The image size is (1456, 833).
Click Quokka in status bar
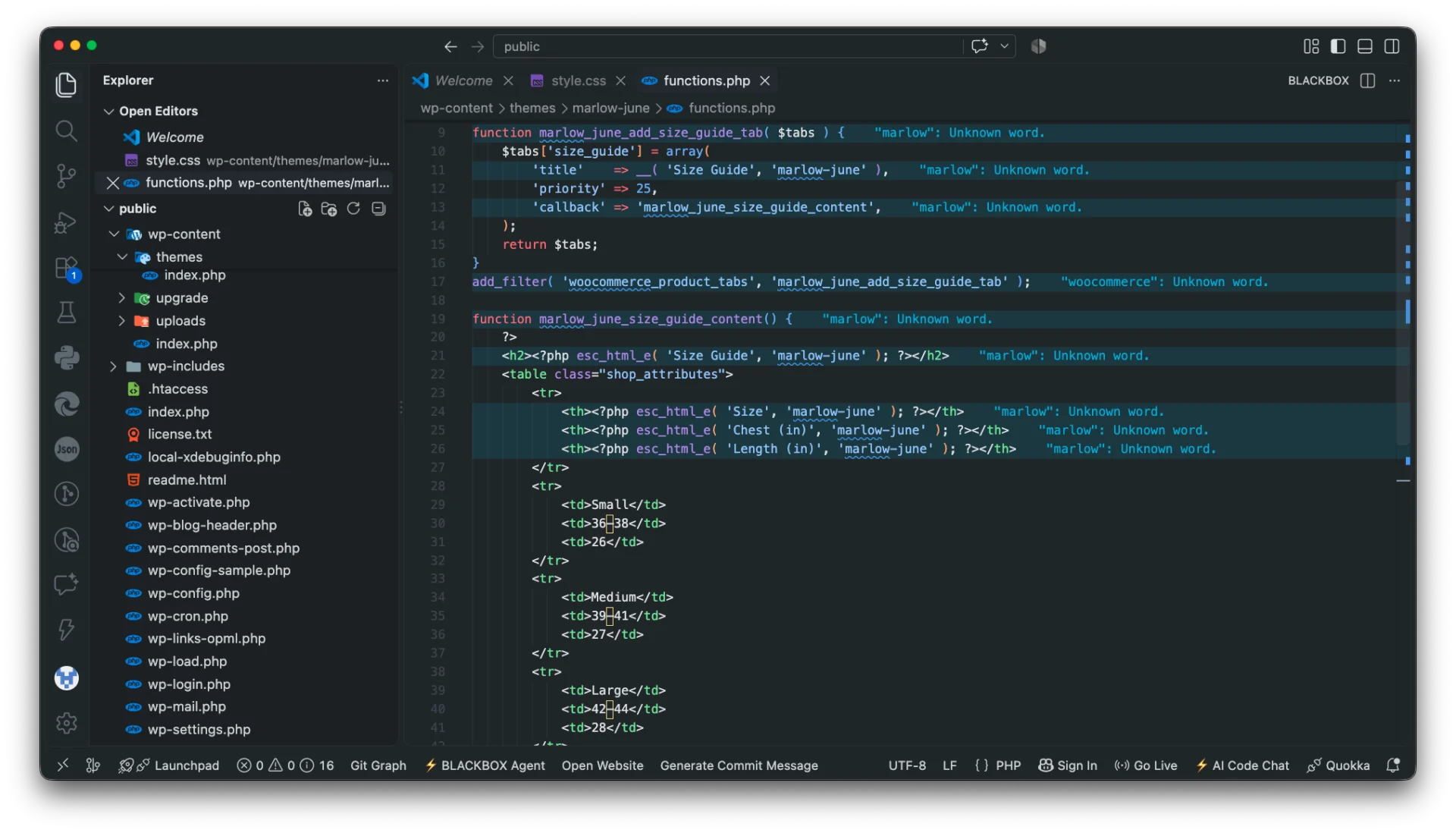[x=1338, y=765]
